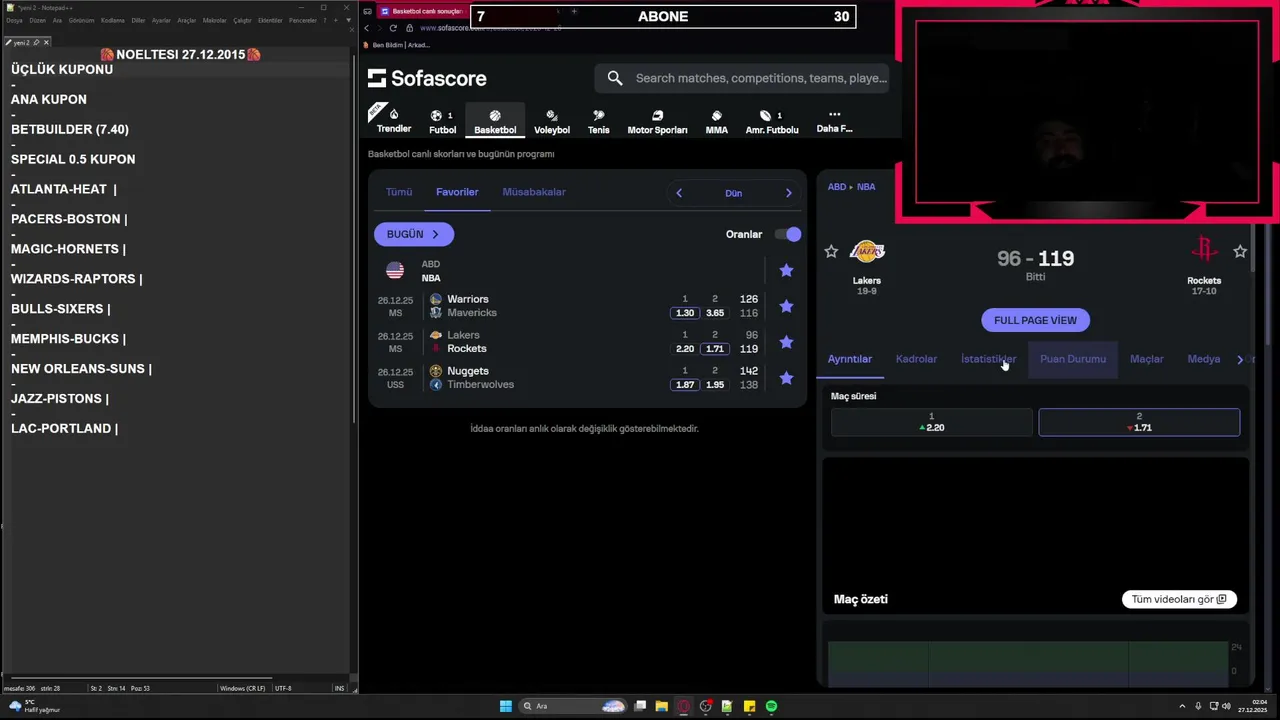Screen dimensions: 1280x720
Task: Select the Ayrıntılar match tab
Action: pyautogui.click(x=850, y=359)
